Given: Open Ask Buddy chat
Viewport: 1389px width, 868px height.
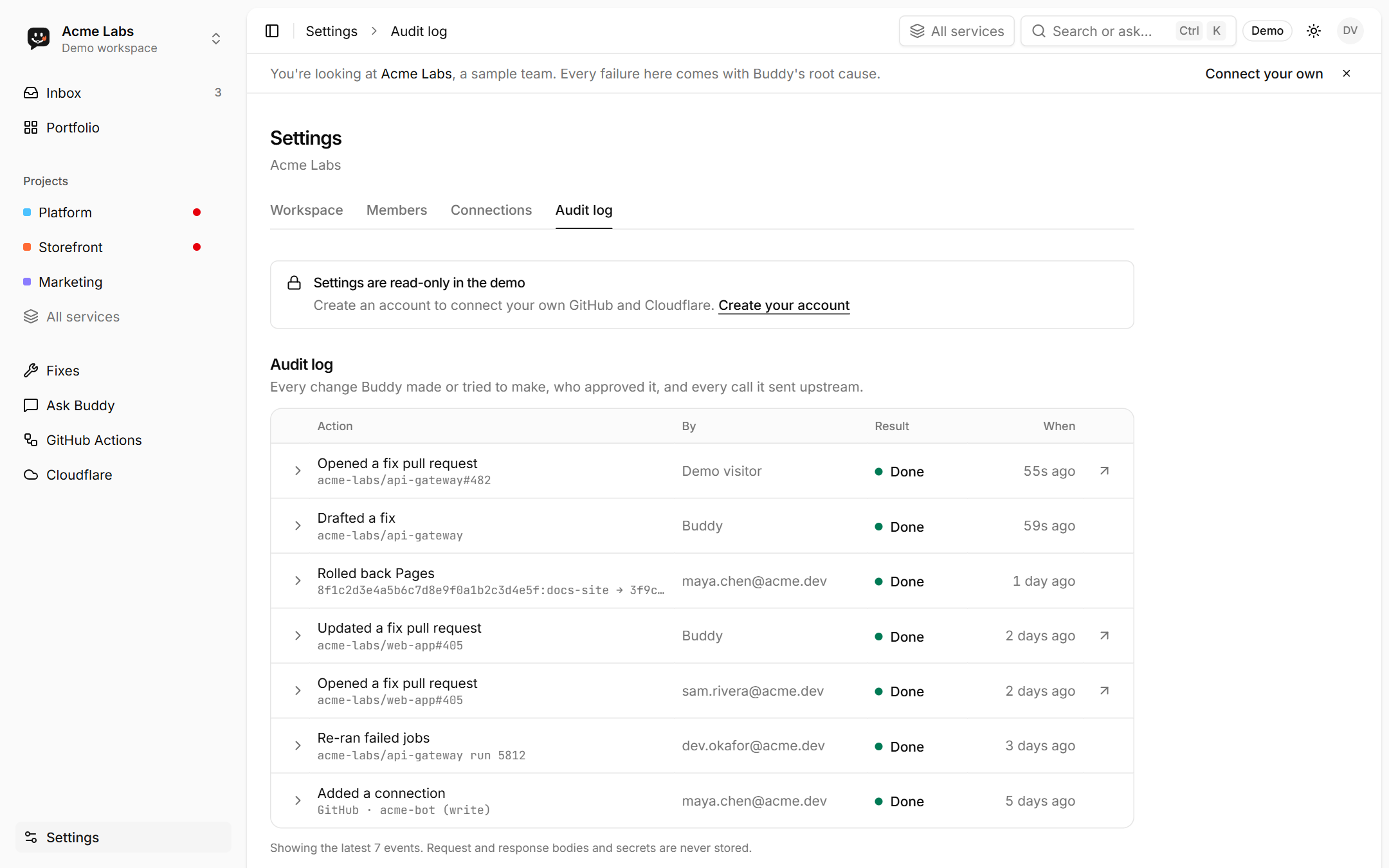Looking at the screenshot, I should pyautogui.click(x=123, y=405).
